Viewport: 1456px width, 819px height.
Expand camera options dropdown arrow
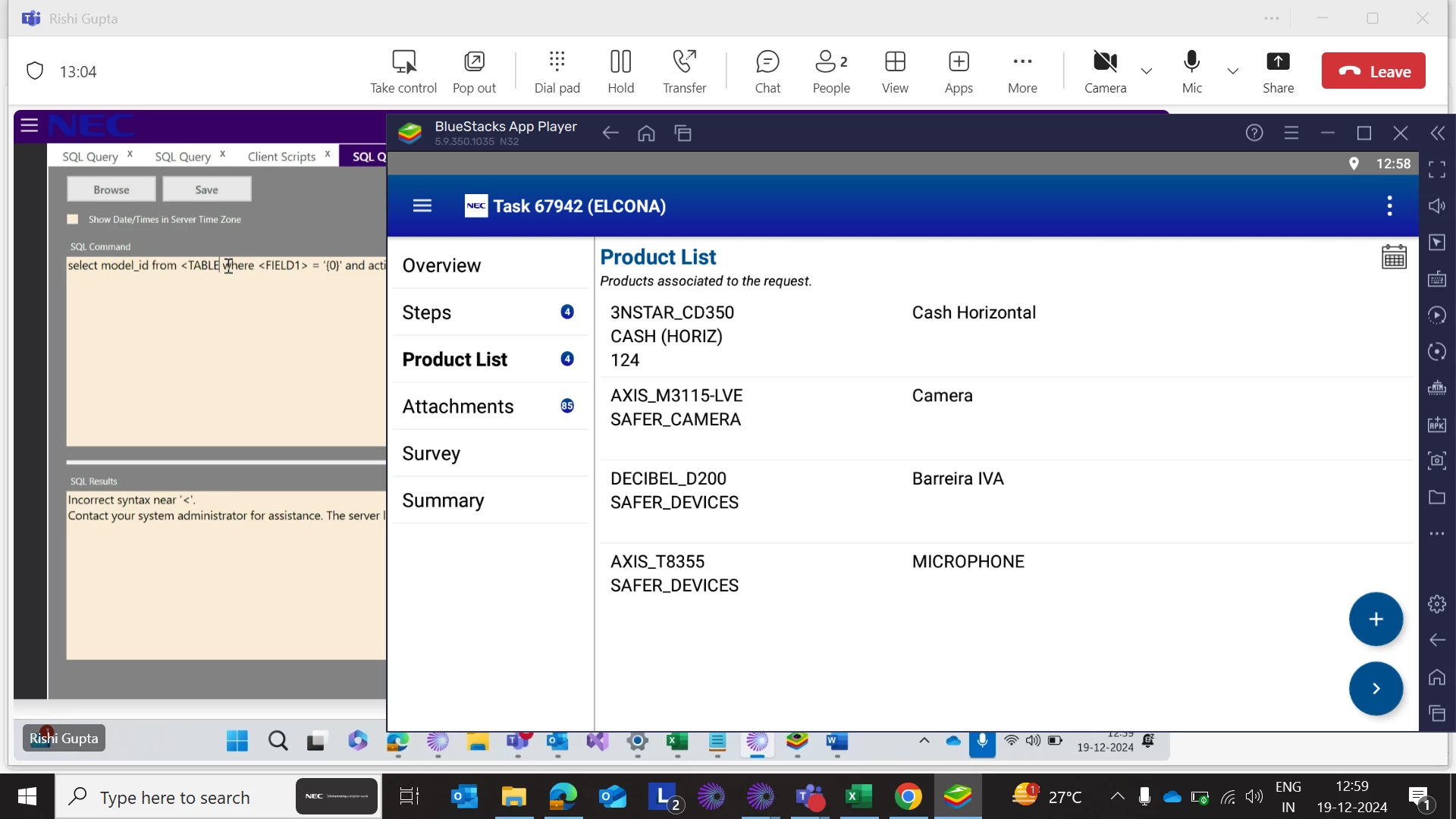click(1147, 71)
